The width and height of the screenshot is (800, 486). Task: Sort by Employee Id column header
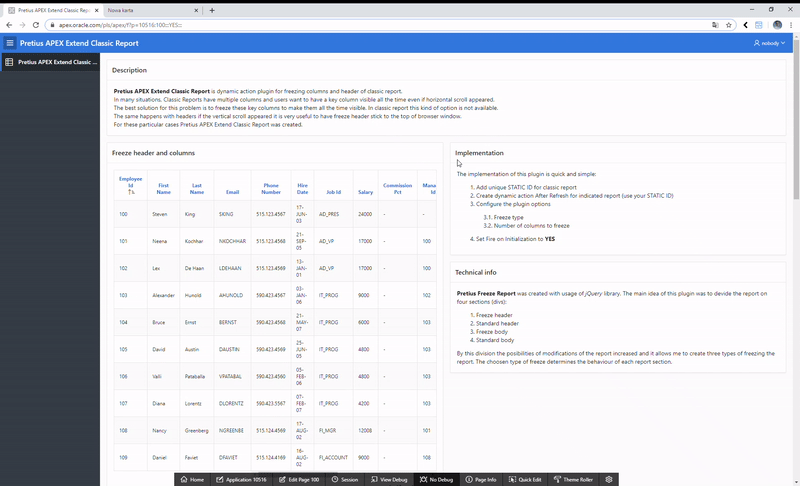click(131, 182)
